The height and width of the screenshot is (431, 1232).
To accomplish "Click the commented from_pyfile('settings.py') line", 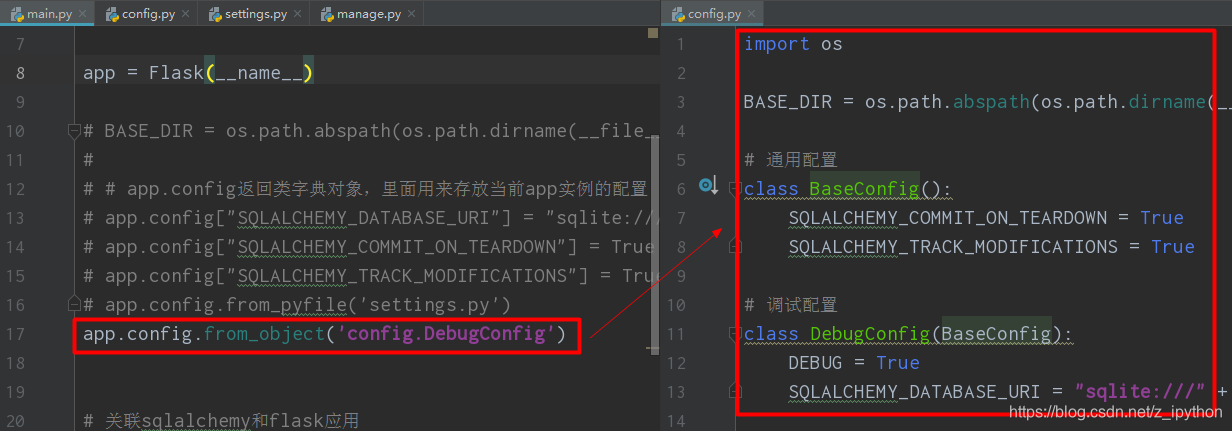I will [x=298, y=304].
